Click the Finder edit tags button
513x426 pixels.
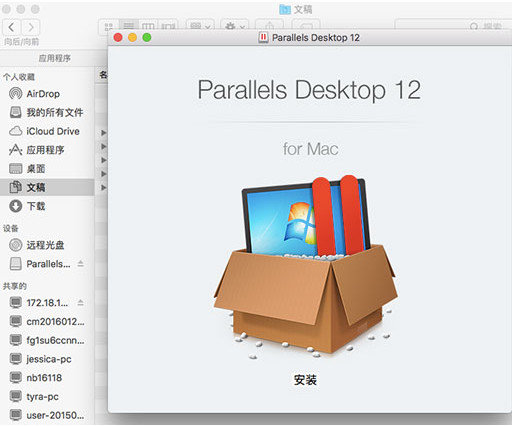[x=306, y=26]
